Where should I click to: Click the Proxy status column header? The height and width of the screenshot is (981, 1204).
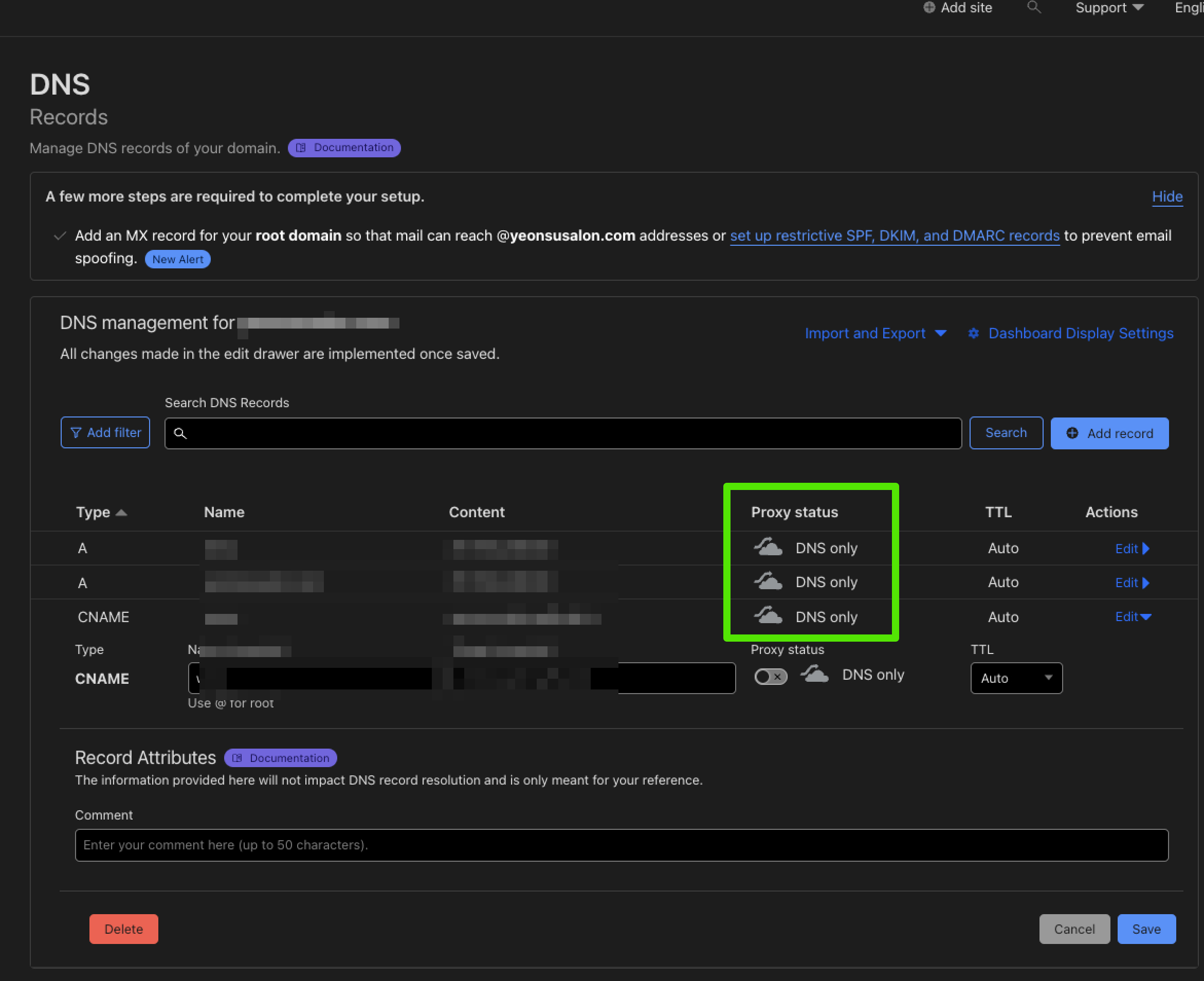[x=794, y=512]
